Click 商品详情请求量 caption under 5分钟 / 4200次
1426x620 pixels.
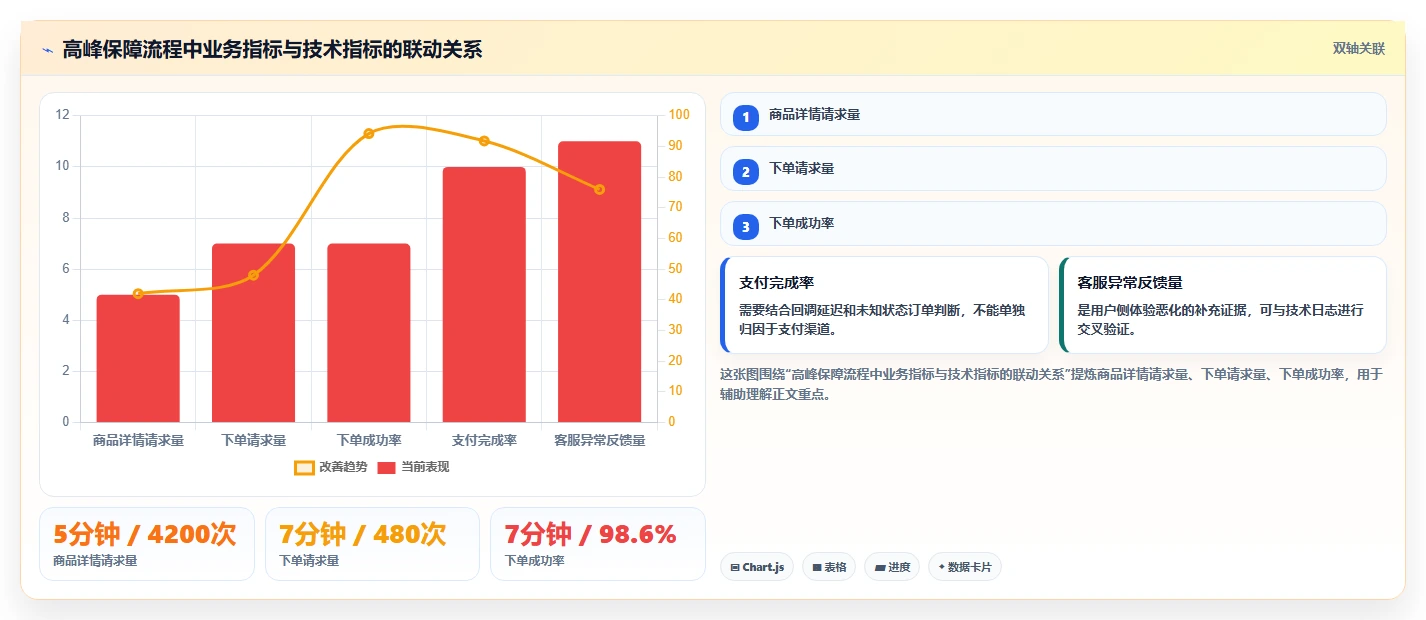(95, 561)
